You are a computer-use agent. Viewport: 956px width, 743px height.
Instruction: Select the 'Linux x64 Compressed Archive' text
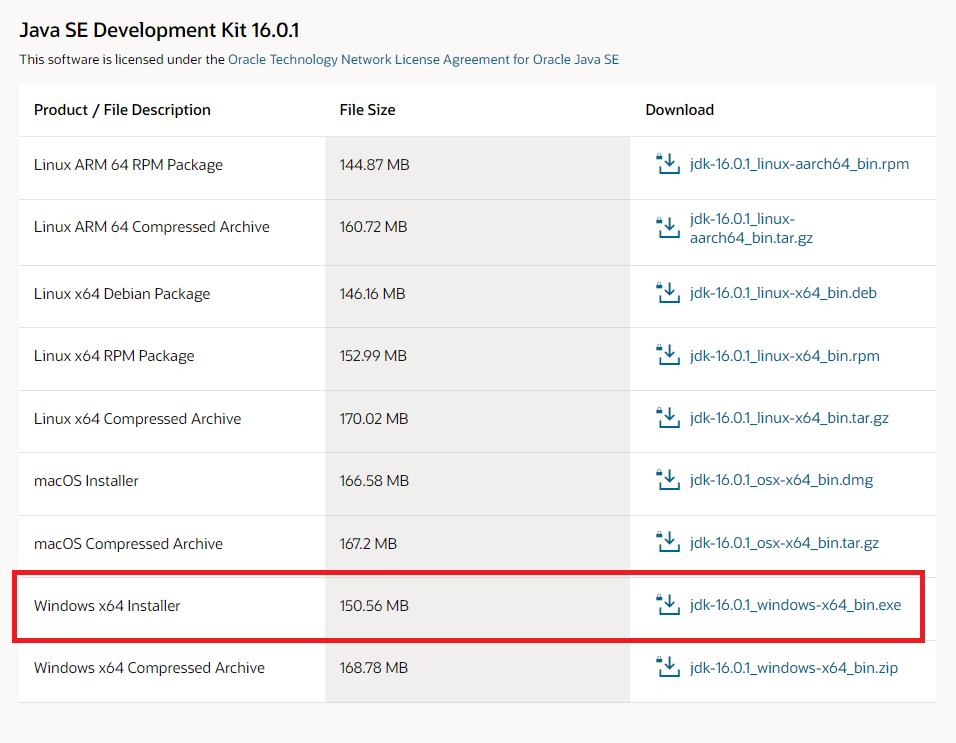click(x=138, y=419)
